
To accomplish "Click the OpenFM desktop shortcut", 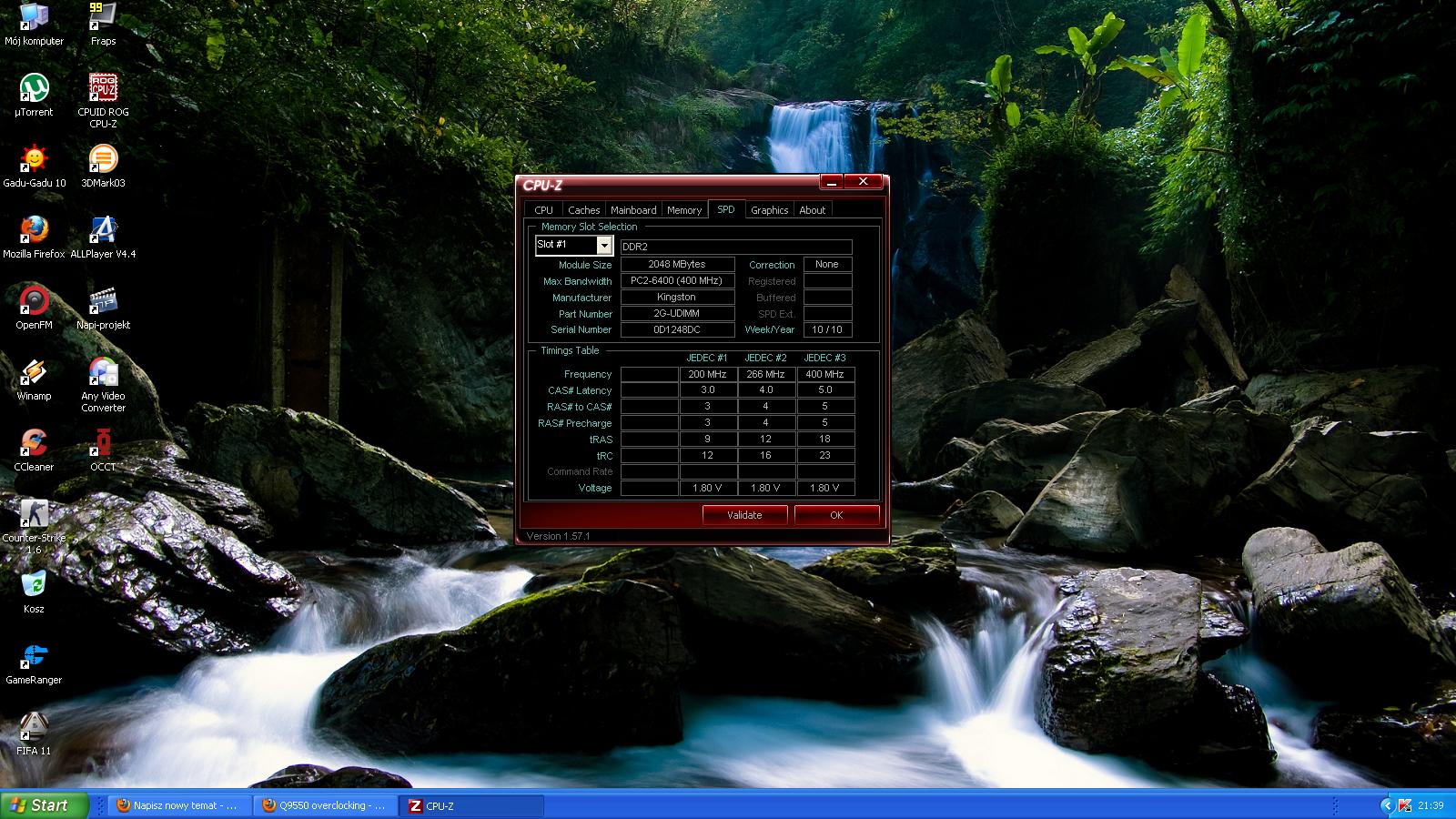I will click(x=34, y=308).
